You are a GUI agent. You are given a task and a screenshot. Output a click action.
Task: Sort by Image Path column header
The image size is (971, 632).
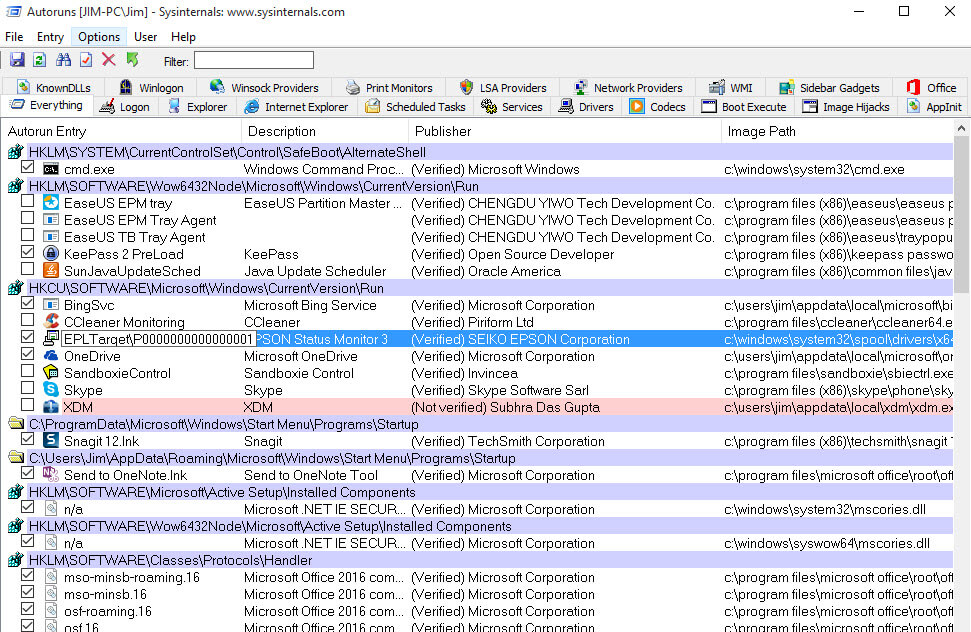coord(837,131)
